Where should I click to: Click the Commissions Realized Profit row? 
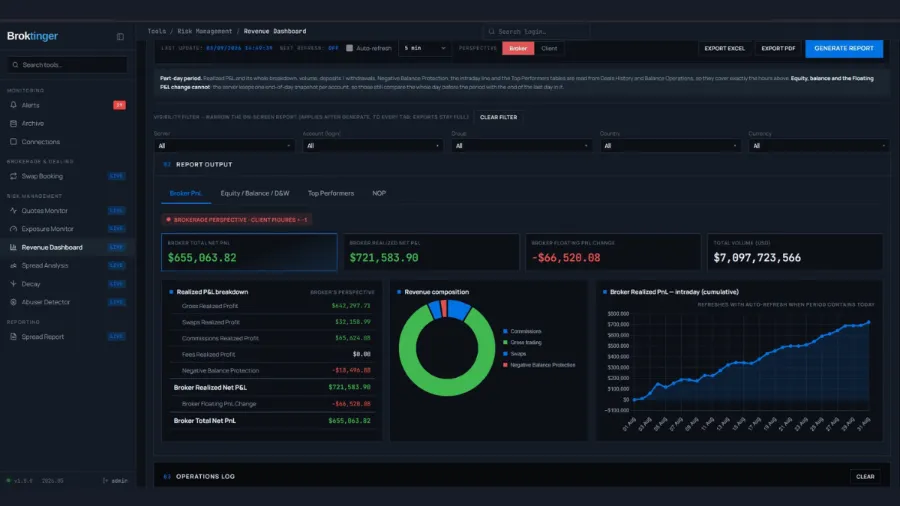pos(272,338)
